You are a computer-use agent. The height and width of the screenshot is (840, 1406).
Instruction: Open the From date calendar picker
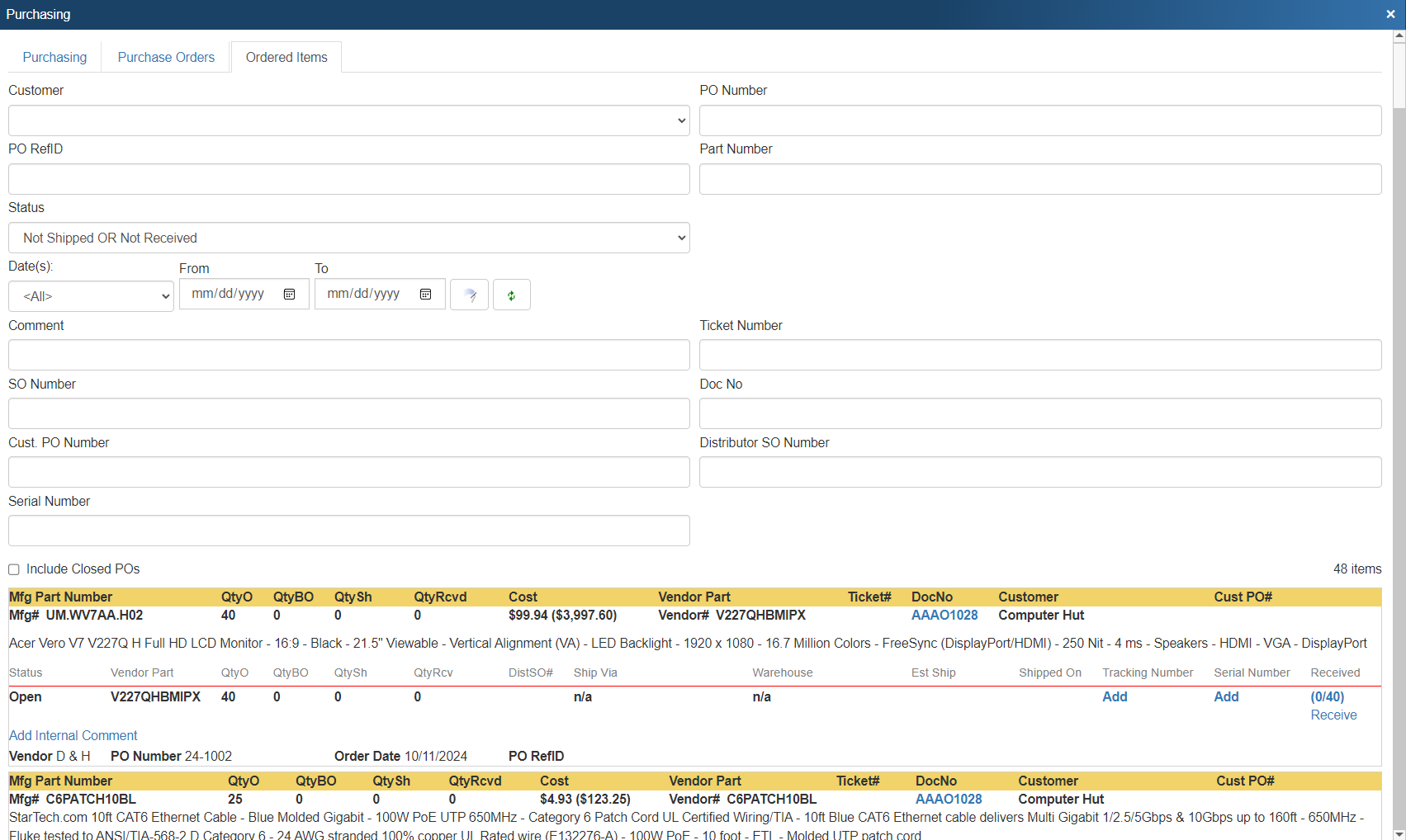point(290,295)
